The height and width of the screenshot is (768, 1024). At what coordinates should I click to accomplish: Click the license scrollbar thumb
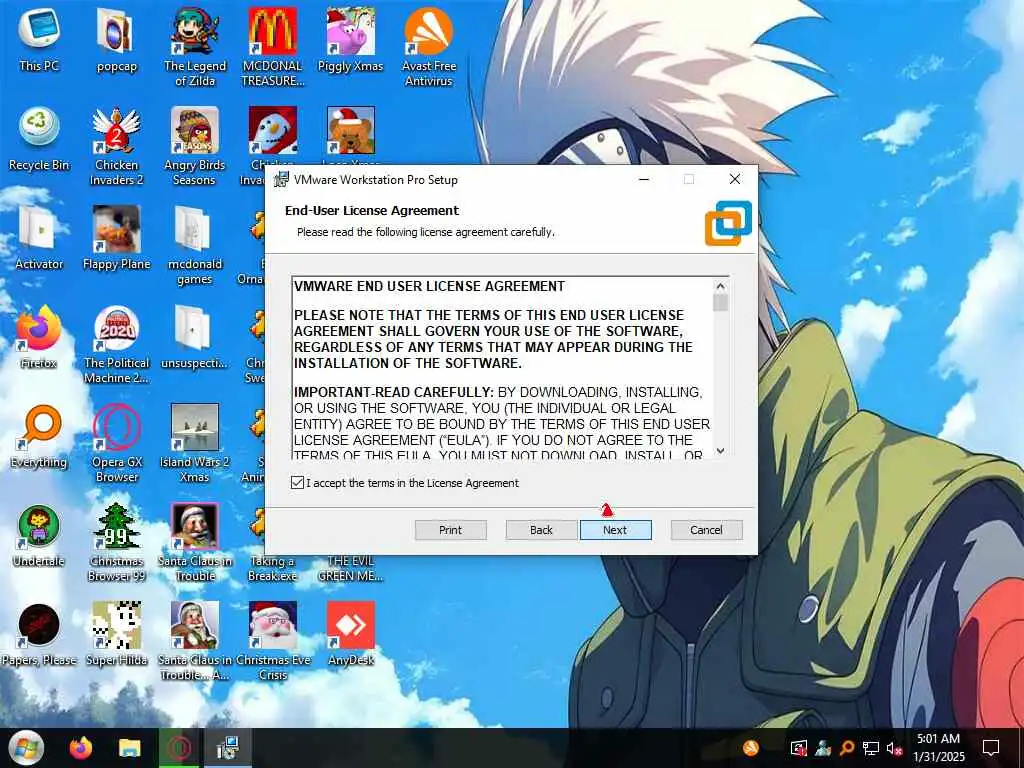(720, 303)
